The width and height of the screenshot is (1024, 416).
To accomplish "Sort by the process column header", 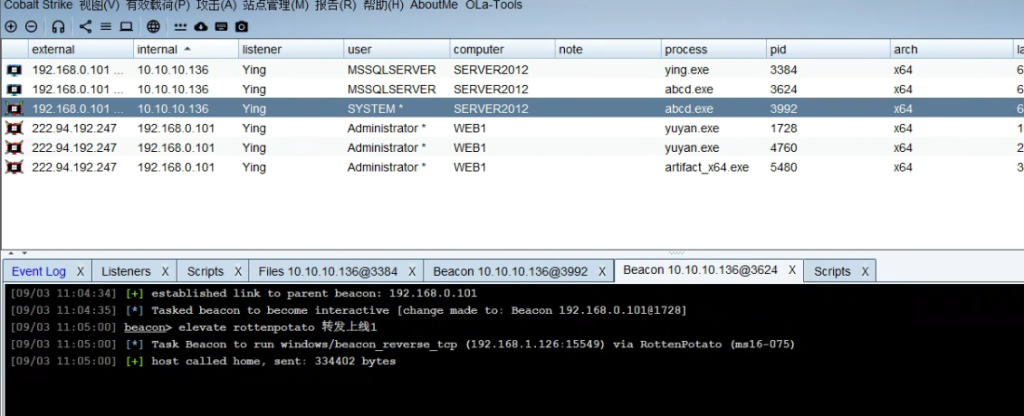I will click(714, 50).
